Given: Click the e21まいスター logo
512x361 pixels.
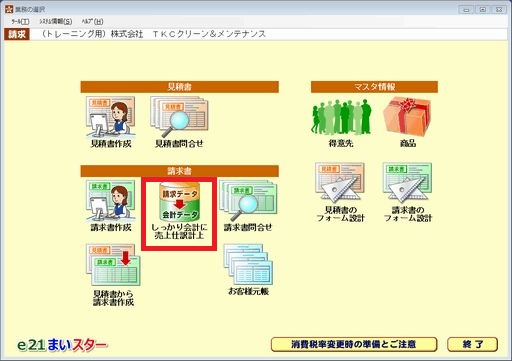Looking at the screenshot, I should (x=62, y=345).
